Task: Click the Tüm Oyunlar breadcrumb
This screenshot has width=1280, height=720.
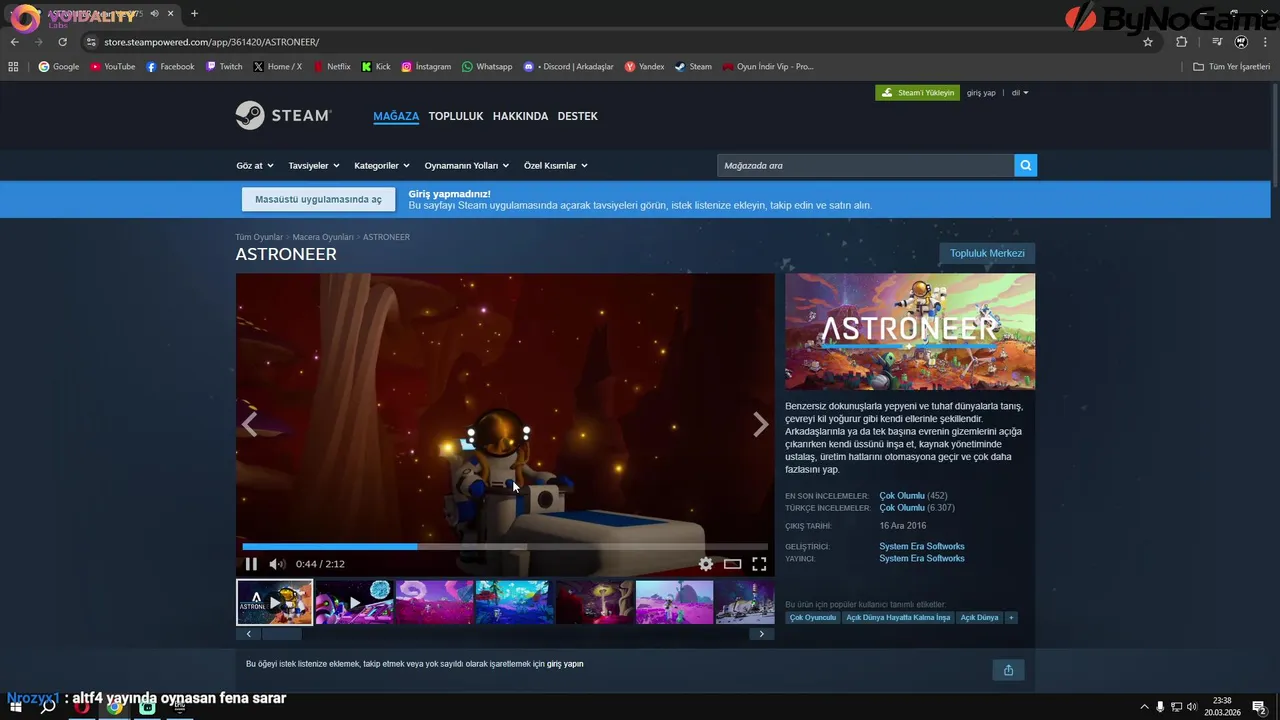Action: [x=259, y=237]
